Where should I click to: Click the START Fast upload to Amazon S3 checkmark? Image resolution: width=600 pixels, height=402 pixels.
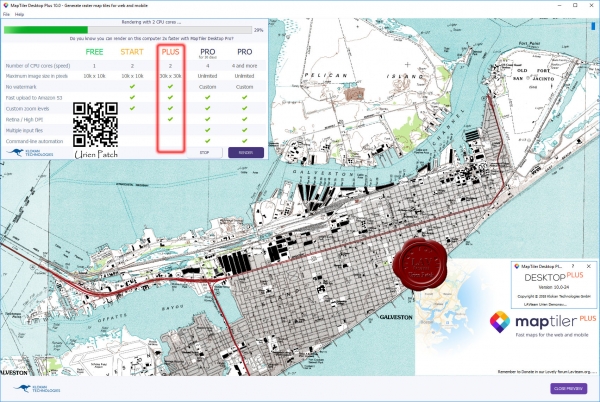tap(132, 97)
